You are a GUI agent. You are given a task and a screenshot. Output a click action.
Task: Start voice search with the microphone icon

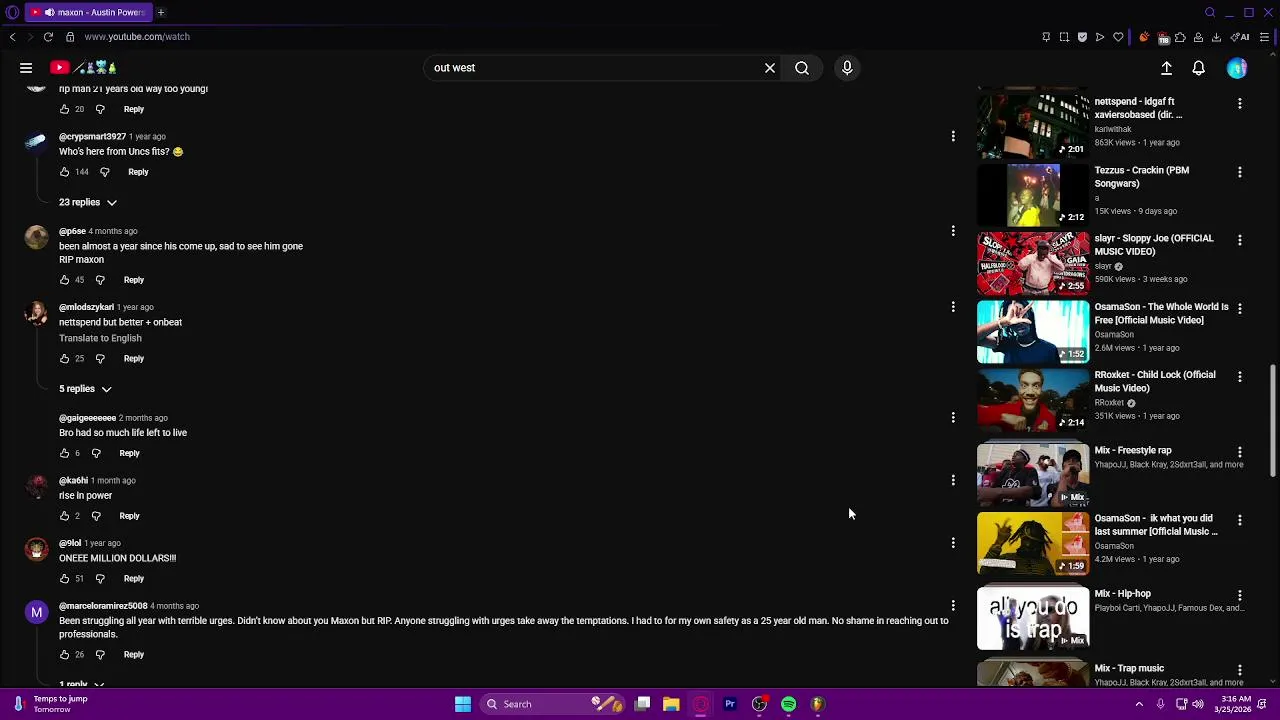pyautogui.click(x=847, y=68)
